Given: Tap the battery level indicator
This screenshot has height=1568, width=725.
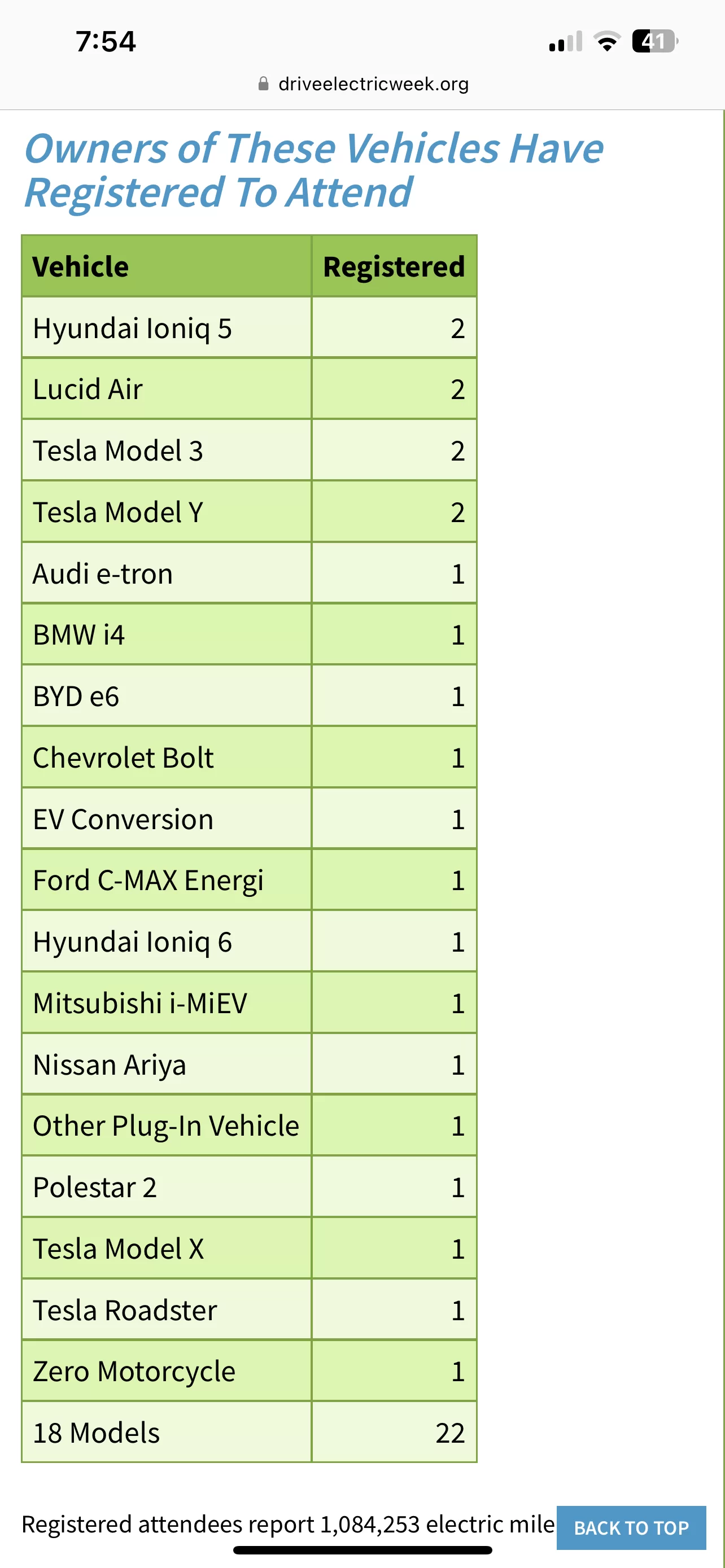Looking at the screenshot, I should click(x=654, y=41).
